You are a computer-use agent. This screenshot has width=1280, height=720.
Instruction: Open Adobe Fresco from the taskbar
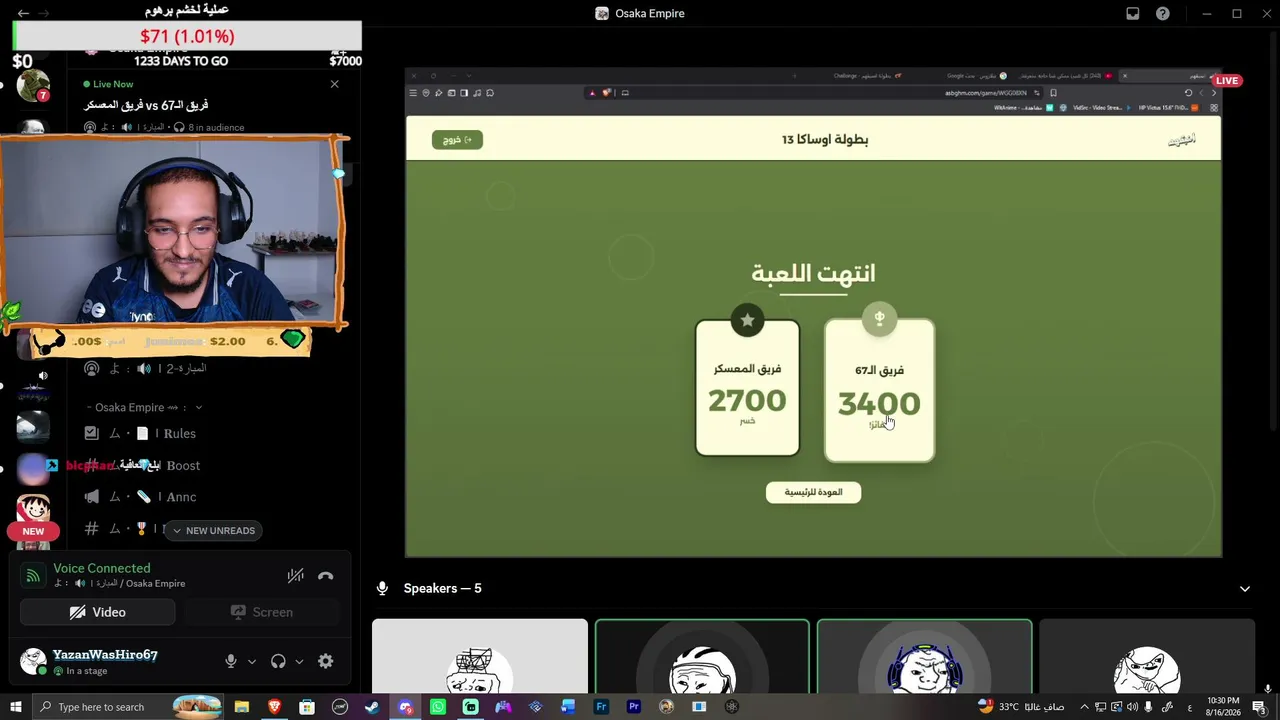point(601,707)
